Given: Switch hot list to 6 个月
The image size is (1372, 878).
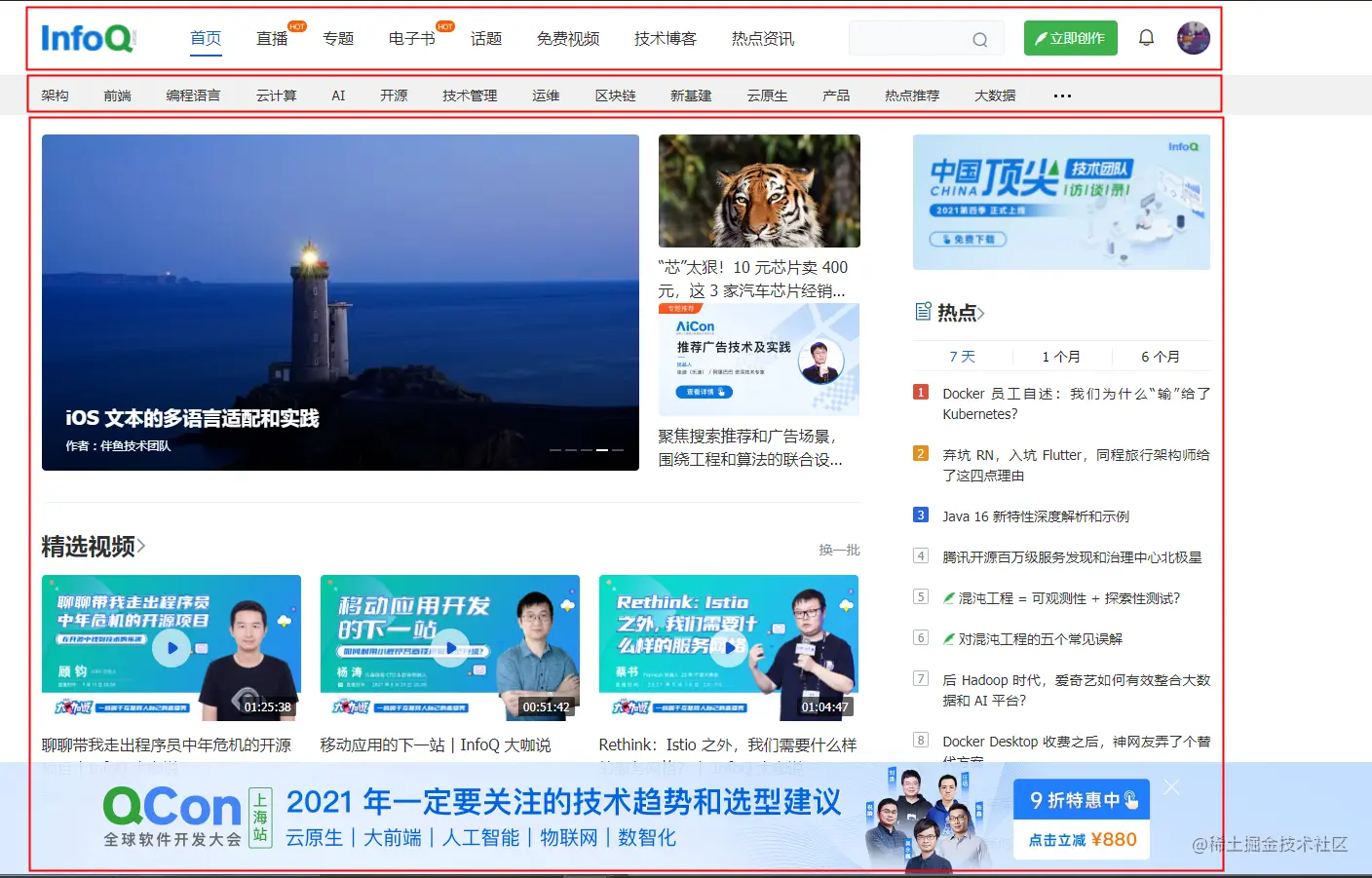Looking at the screenshot, I should pyautogui.click(x=1161, y=357).
